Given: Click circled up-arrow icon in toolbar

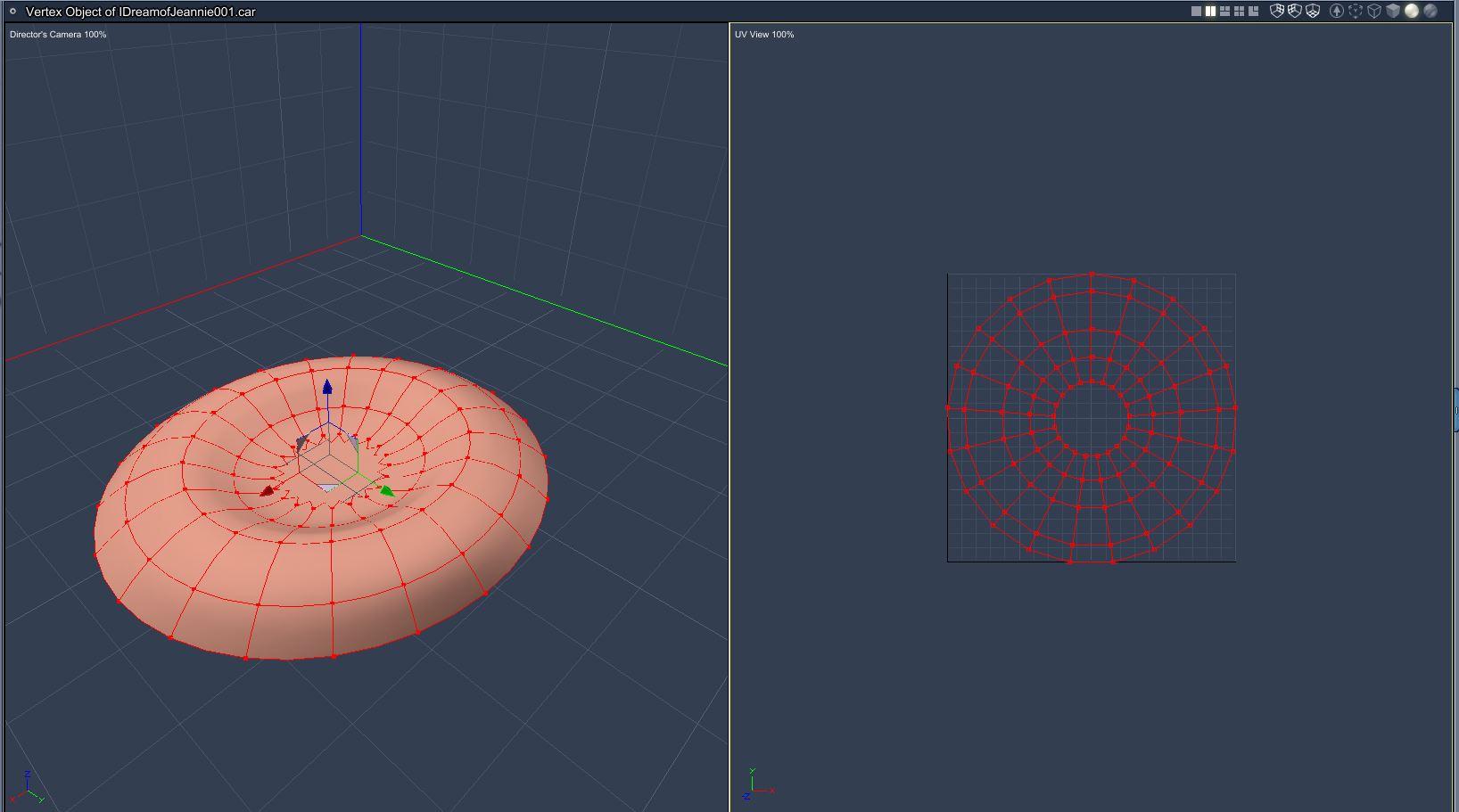Looking at the screenshot, I should pyautogui.click(x=1337, y=12).
